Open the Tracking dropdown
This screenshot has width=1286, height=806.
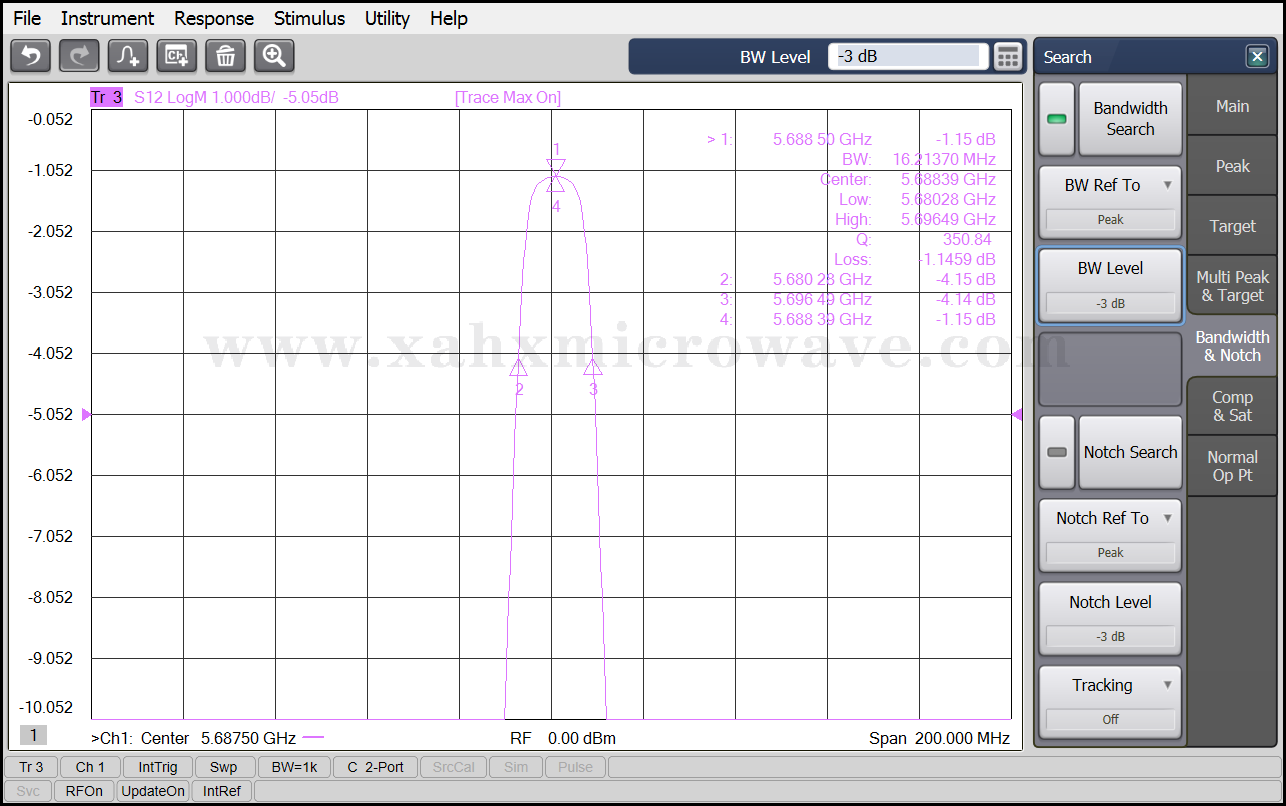1110,702
